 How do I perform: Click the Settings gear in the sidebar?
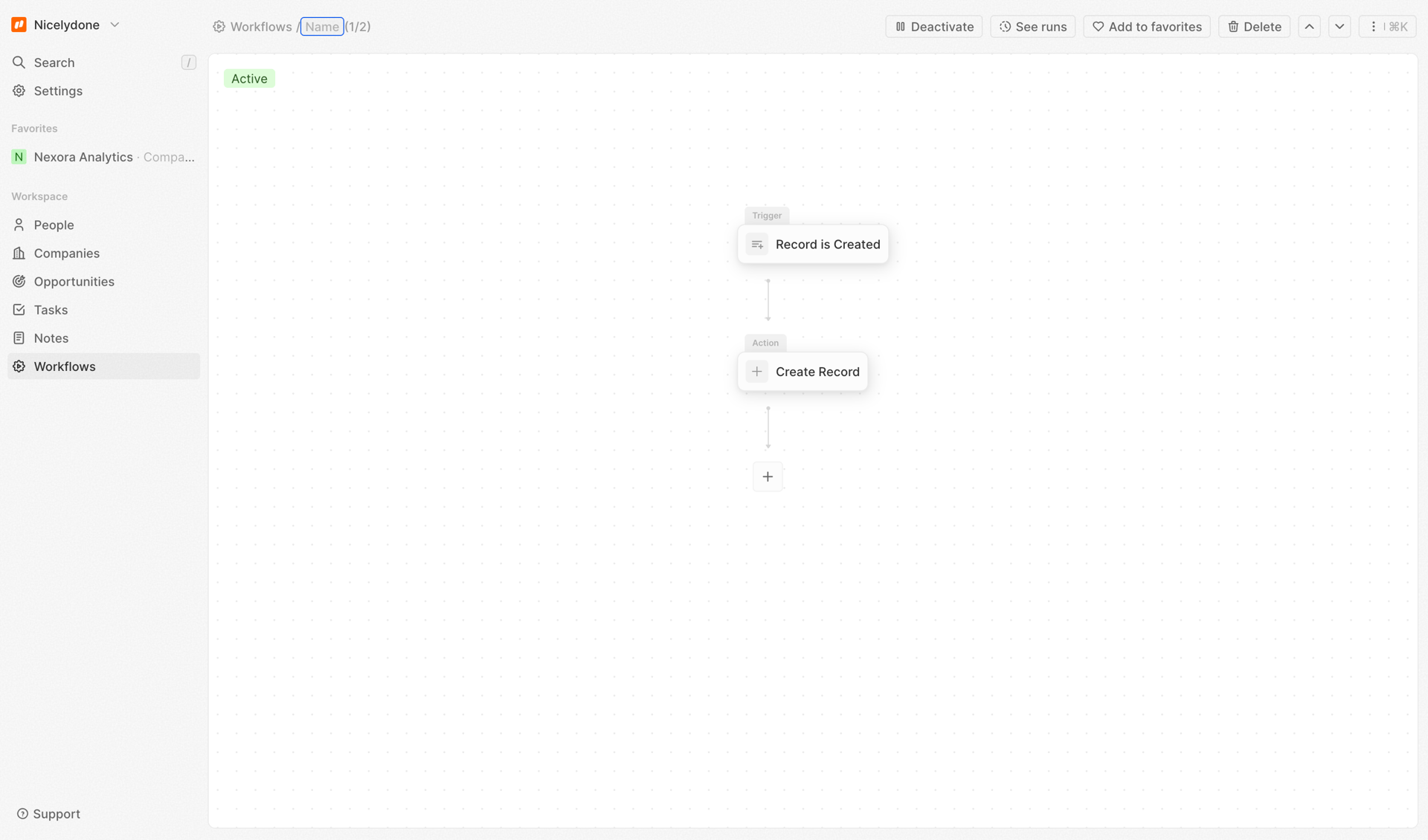[x=19, y=91]
